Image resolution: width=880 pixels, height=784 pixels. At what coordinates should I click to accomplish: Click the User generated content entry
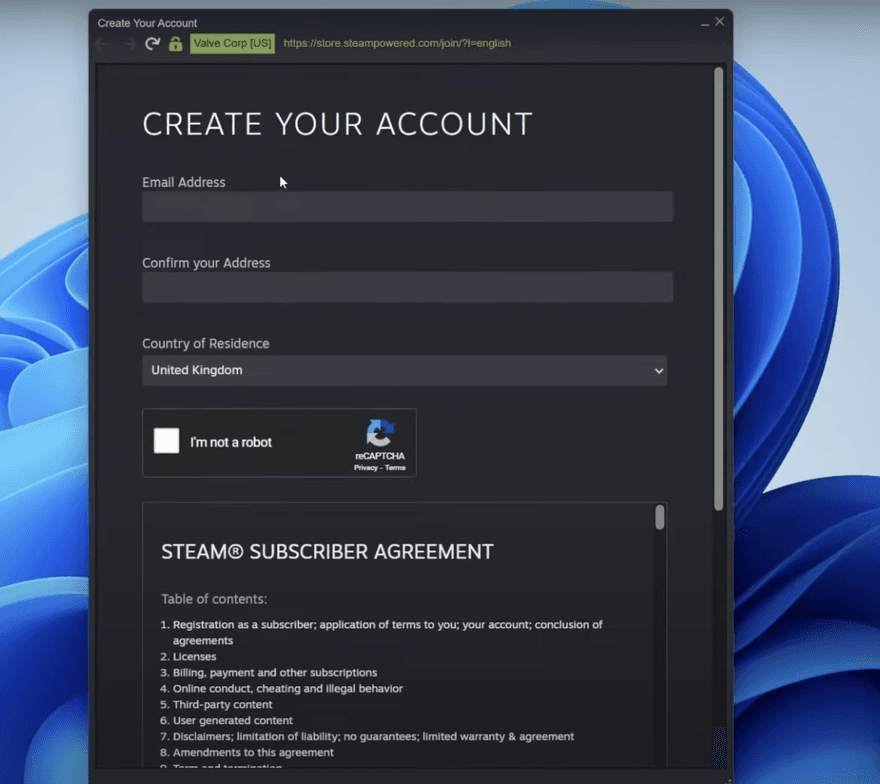[233, 721]
